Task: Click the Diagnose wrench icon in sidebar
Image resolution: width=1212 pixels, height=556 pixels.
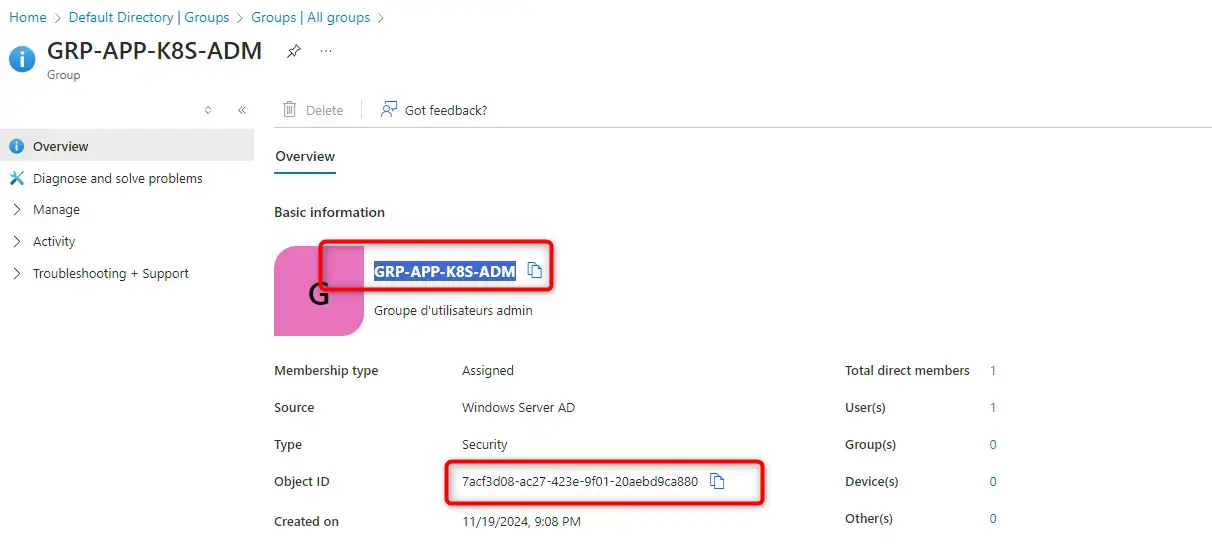Action: 16,178
